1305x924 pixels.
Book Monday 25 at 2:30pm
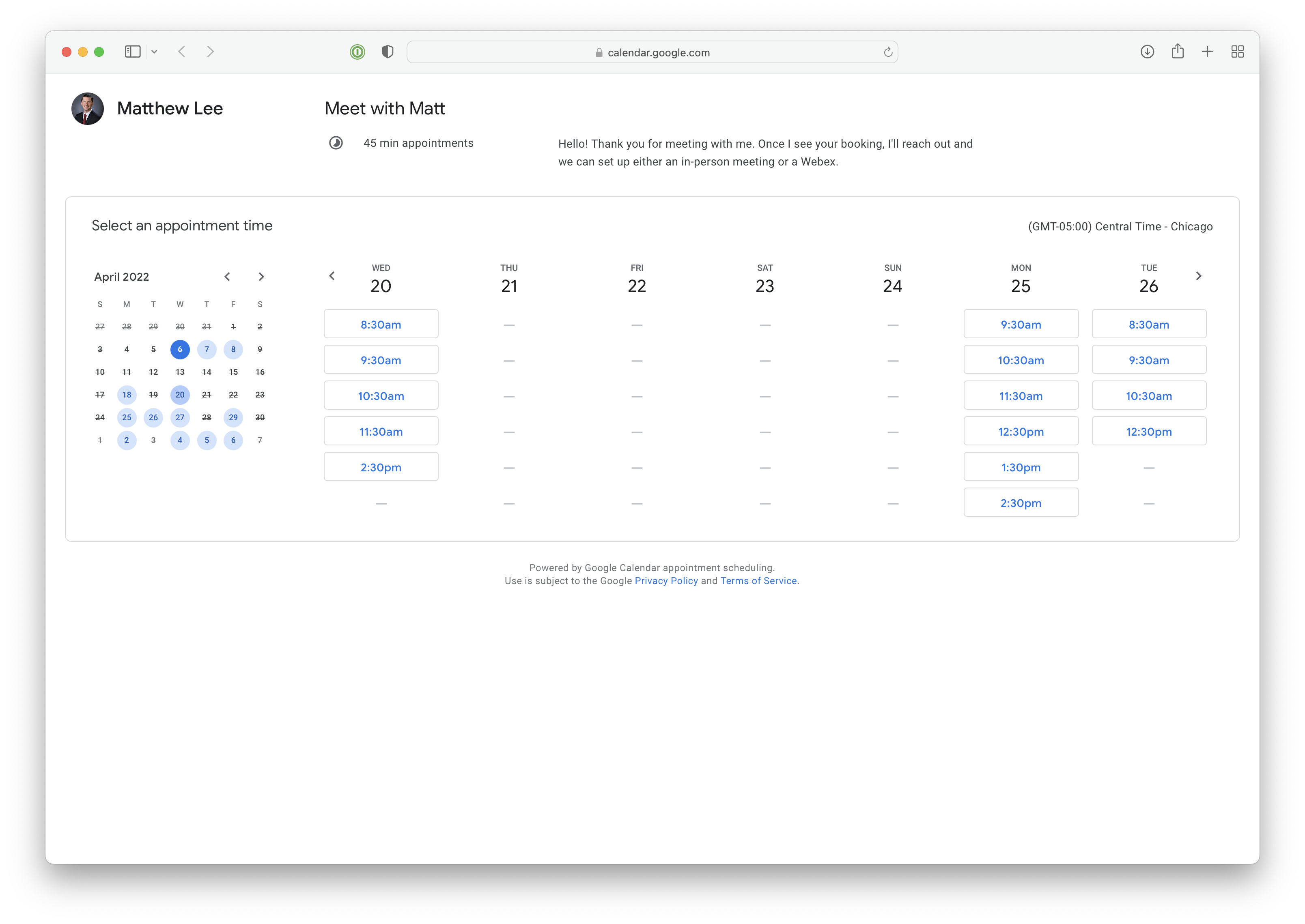(x=1021, y=503)
